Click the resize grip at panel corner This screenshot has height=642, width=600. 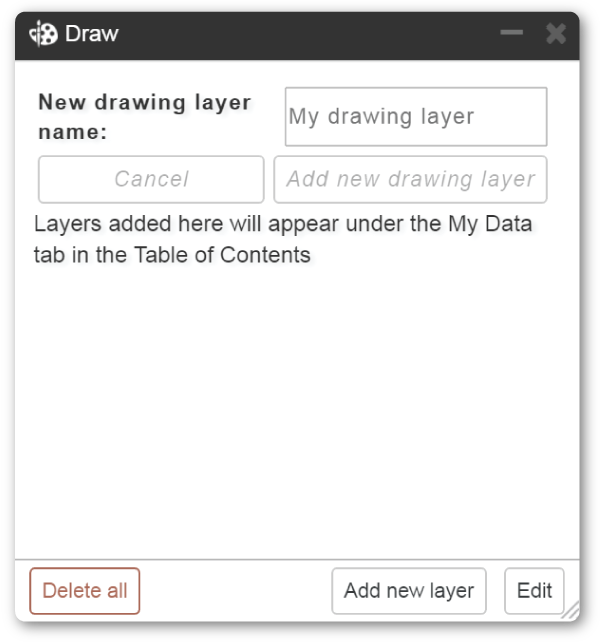(x=571, y=610)
